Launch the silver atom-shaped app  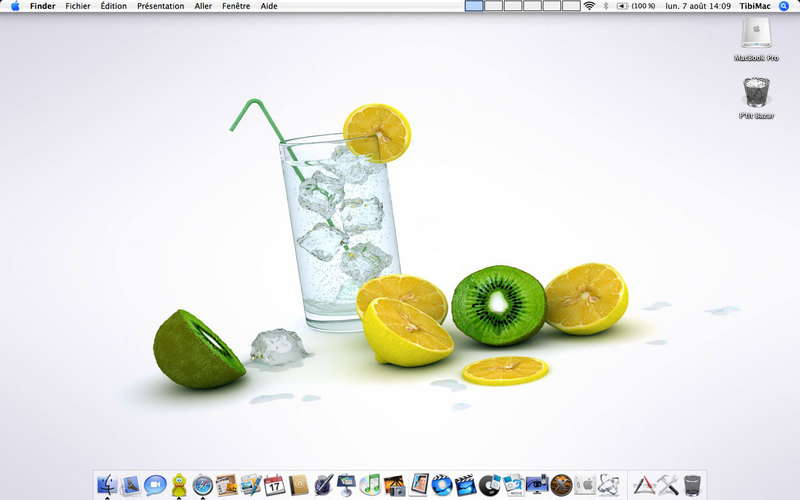tap(609, 485)
